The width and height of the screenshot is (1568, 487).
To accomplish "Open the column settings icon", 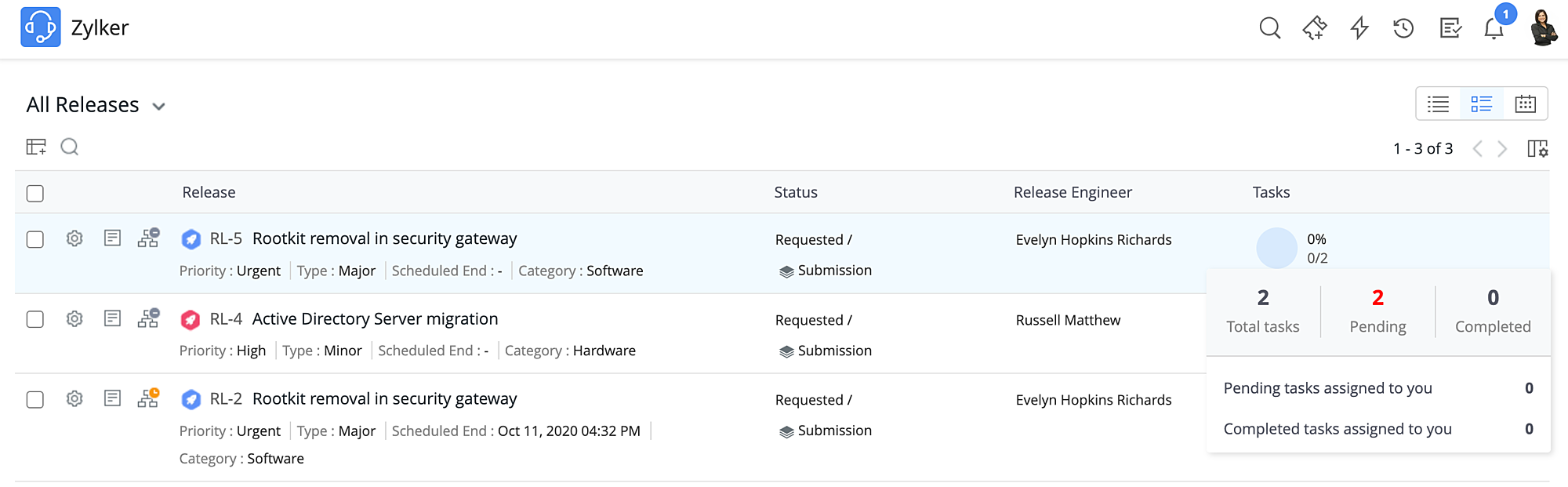I will (x=1537, y=148).
